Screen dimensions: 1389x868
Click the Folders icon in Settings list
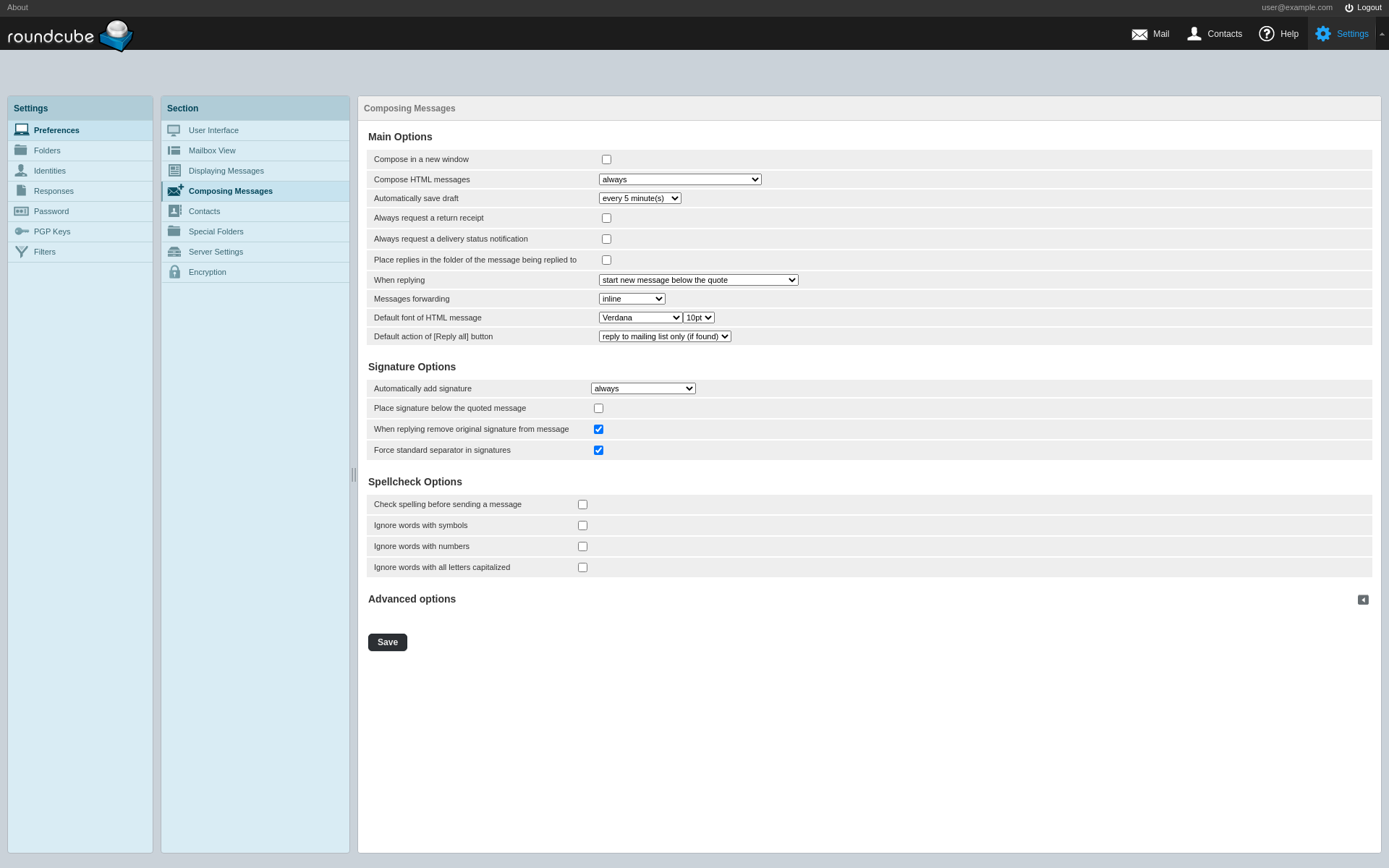point(21,150)
